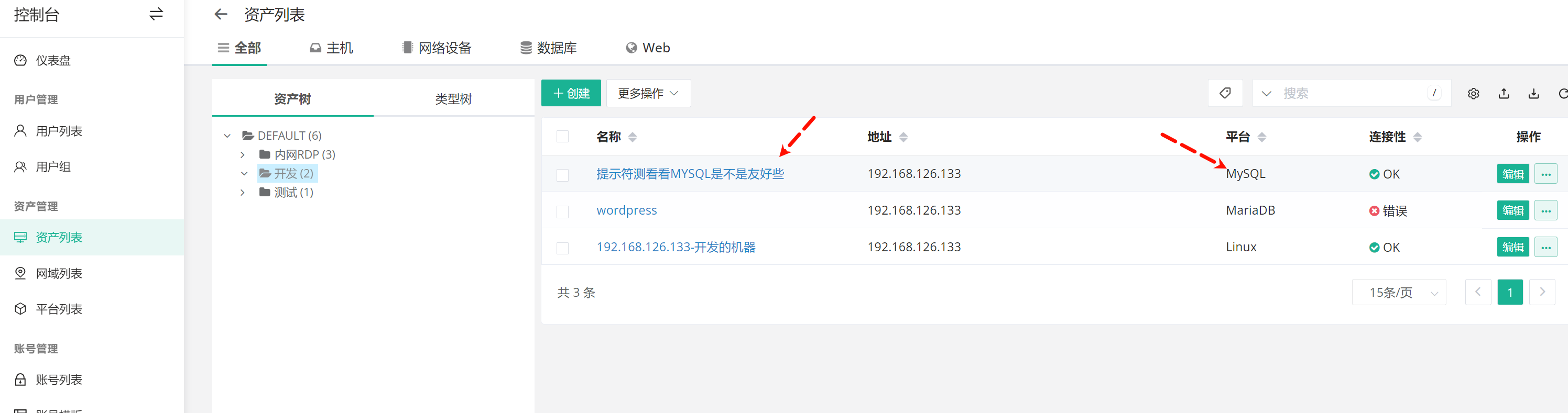
Task: Click the download export icon
Action: [1533, 94]
